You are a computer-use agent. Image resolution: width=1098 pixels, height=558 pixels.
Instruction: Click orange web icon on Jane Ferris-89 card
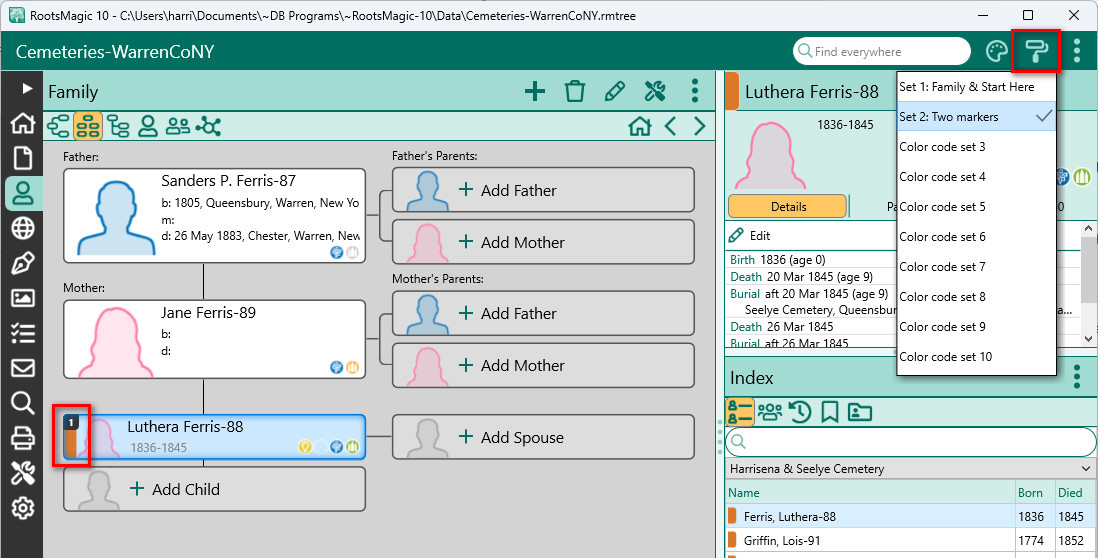point(352,367)
